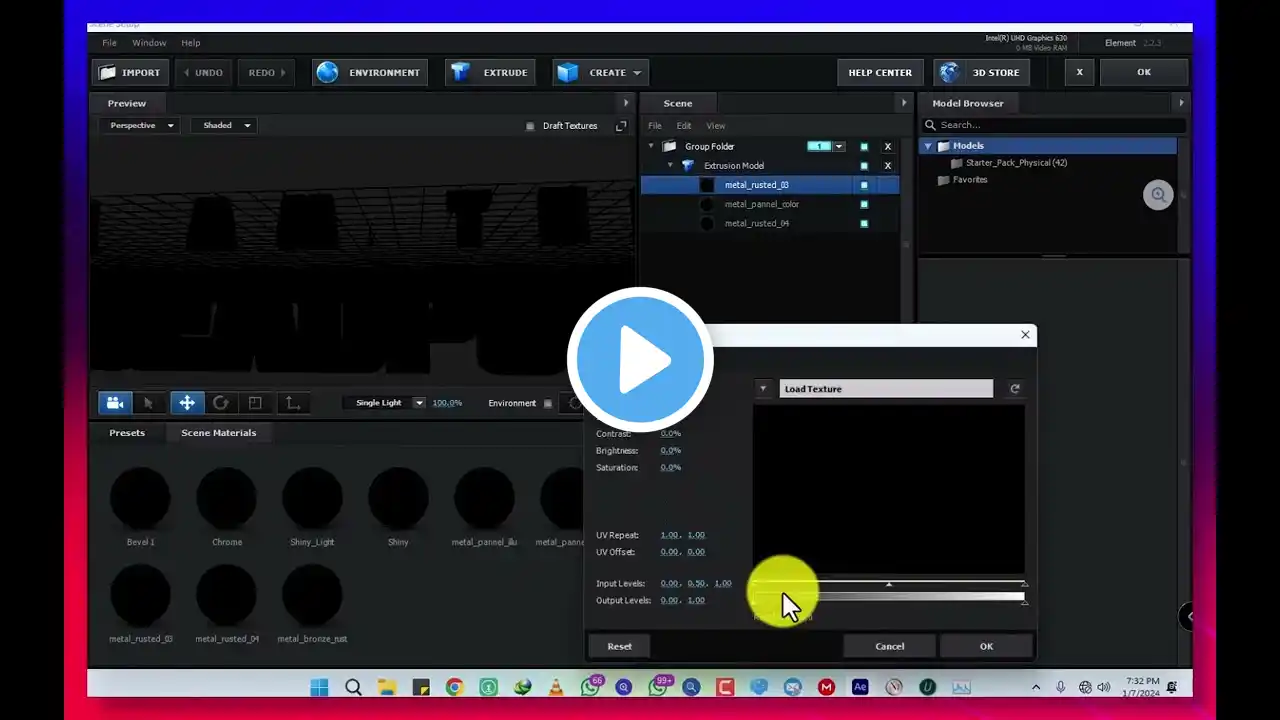
Task: Toggle visibility of metal_rusted_04 in Scene
Action: coord(864,223)
